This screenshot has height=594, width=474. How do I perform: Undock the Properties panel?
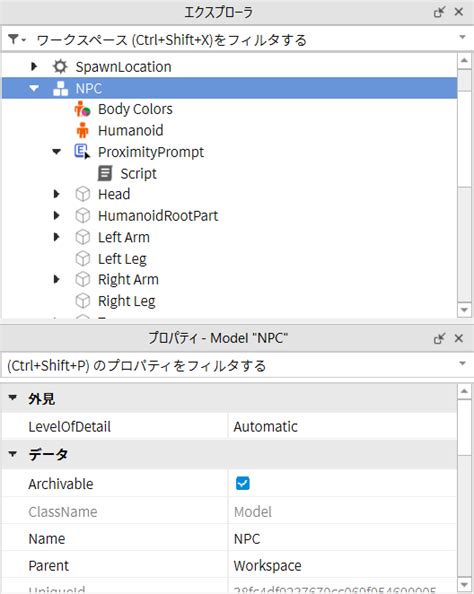[x=439, y=338]
